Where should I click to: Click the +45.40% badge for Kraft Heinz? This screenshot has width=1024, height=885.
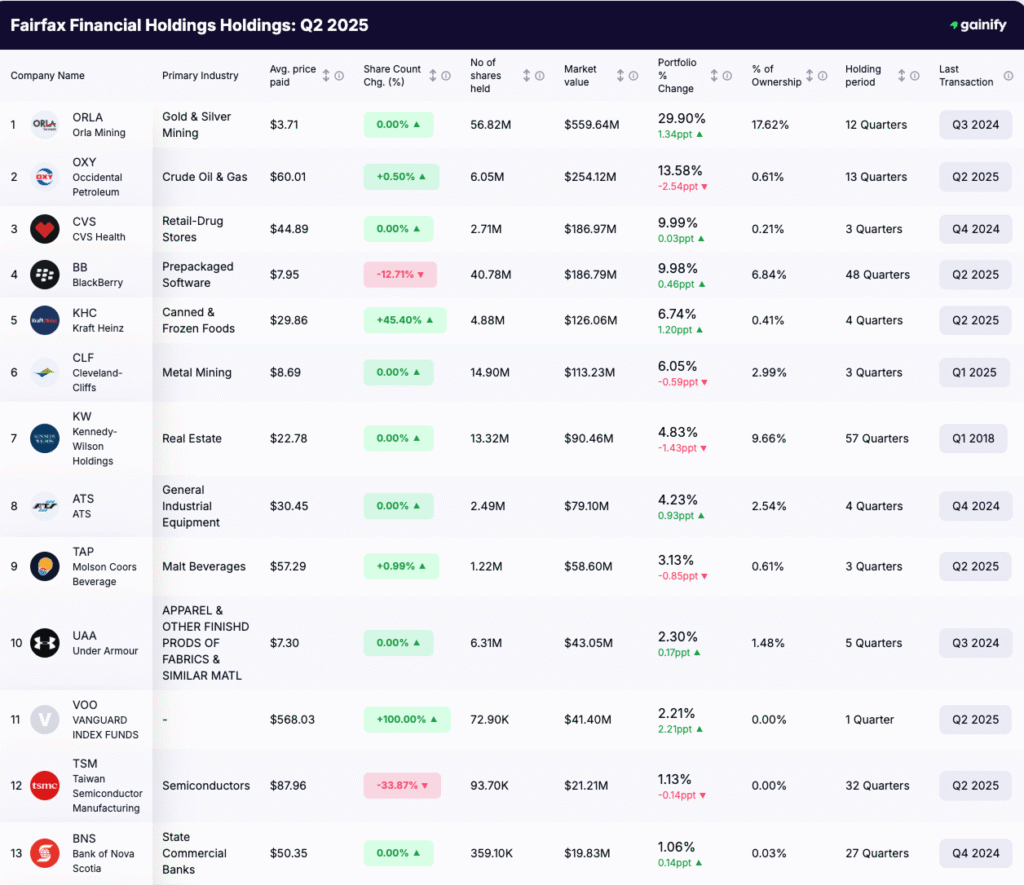[x=404, y=321]
